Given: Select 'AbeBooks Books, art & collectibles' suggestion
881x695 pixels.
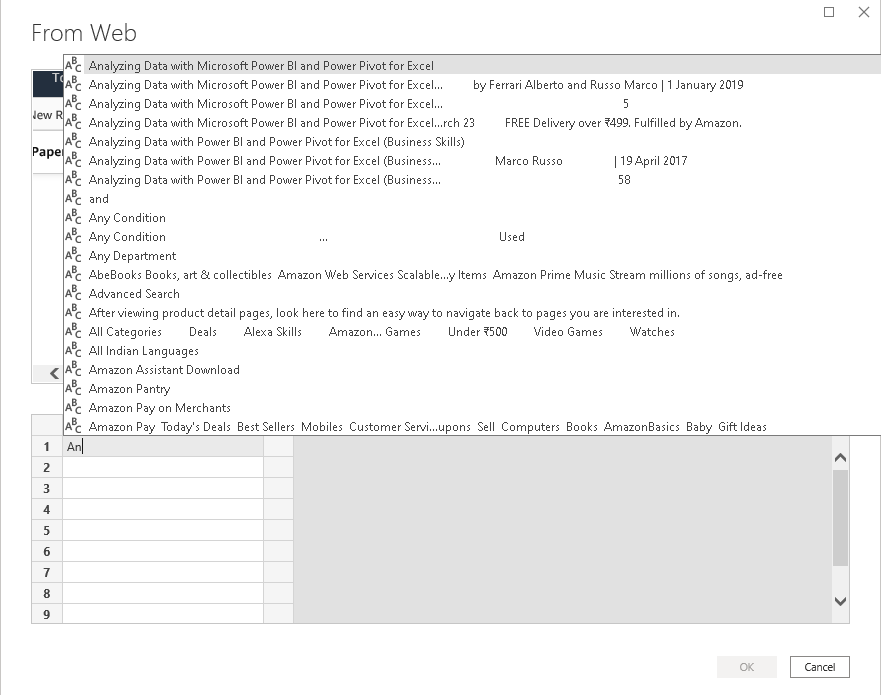Looking at the screenshot, I should click(472, 275).
